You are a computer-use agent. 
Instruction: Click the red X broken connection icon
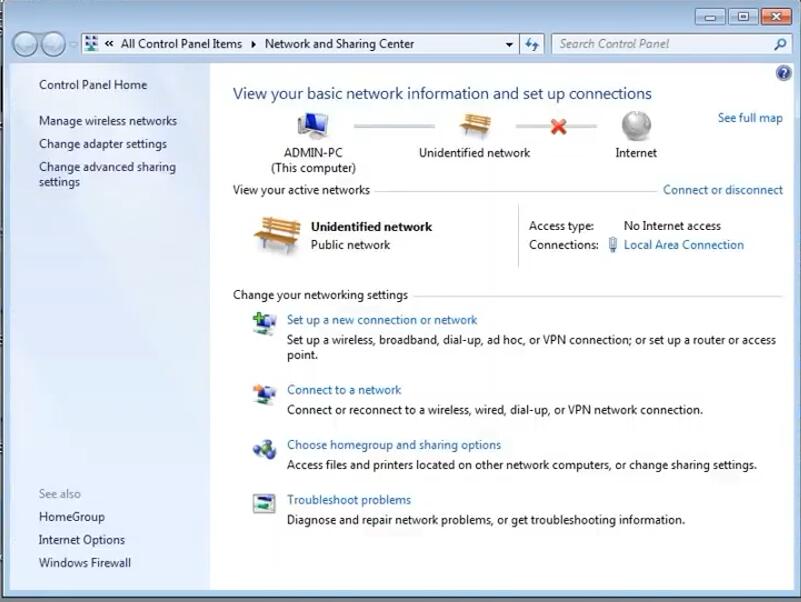pyautogui.click(x=558, y=126)
